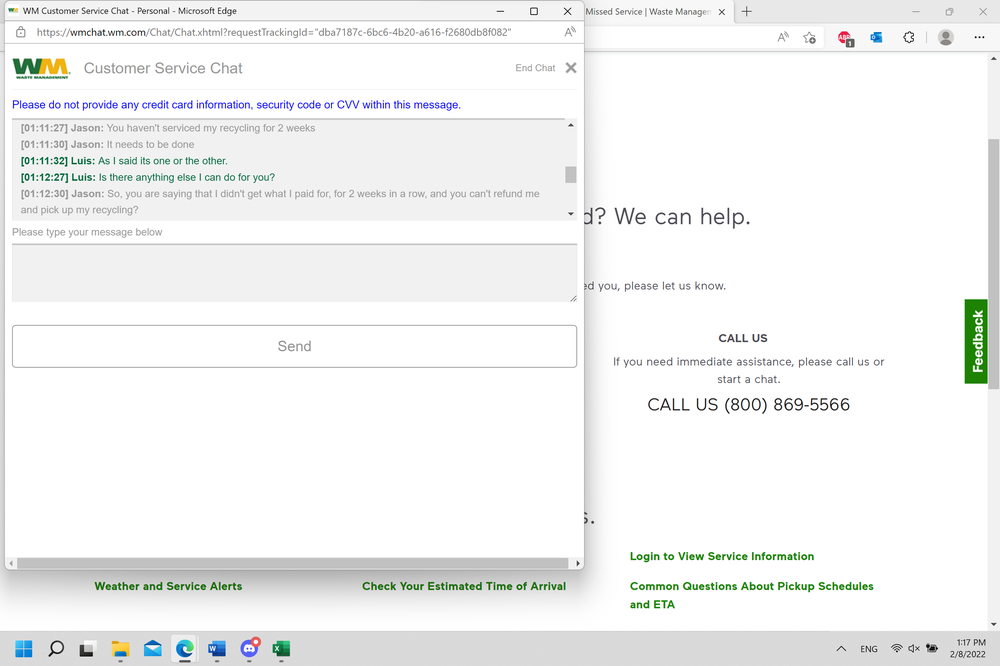Click the Read aloud icon in chat address bar
Screen dimensions: 1000x666
coord(570,32)
